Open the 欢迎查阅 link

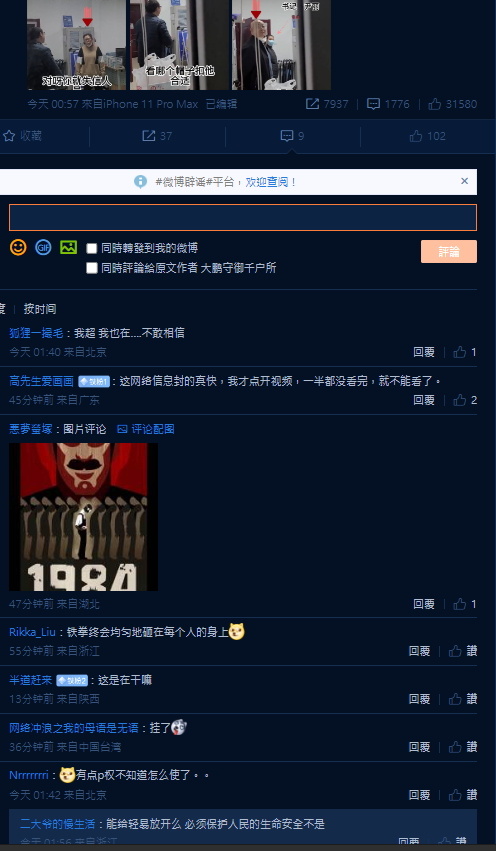click(x=266, y=182)
